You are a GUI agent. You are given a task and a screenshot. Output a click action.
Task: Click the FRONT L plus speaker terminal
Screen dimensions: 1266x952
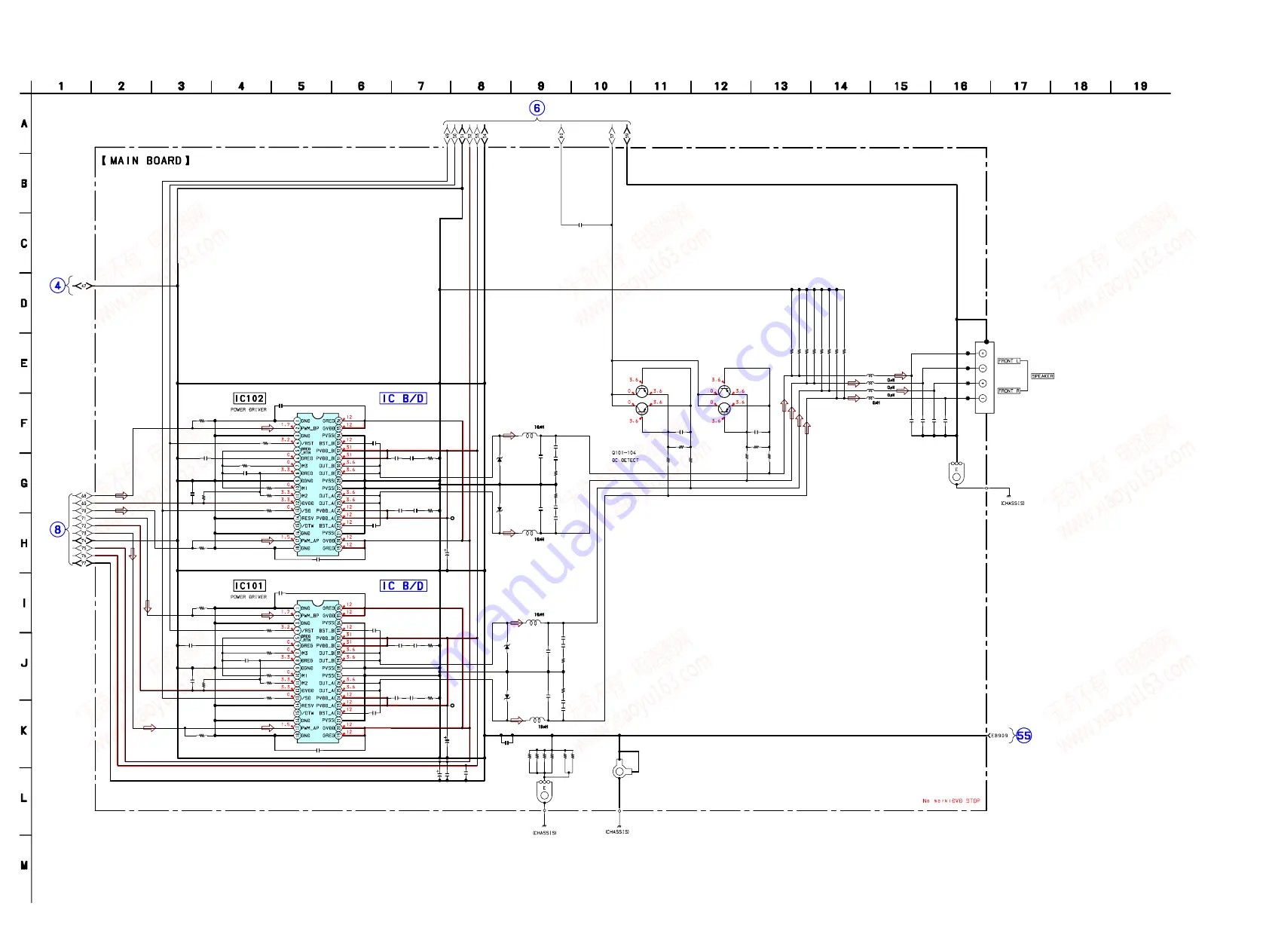click(x=983, y=354)
